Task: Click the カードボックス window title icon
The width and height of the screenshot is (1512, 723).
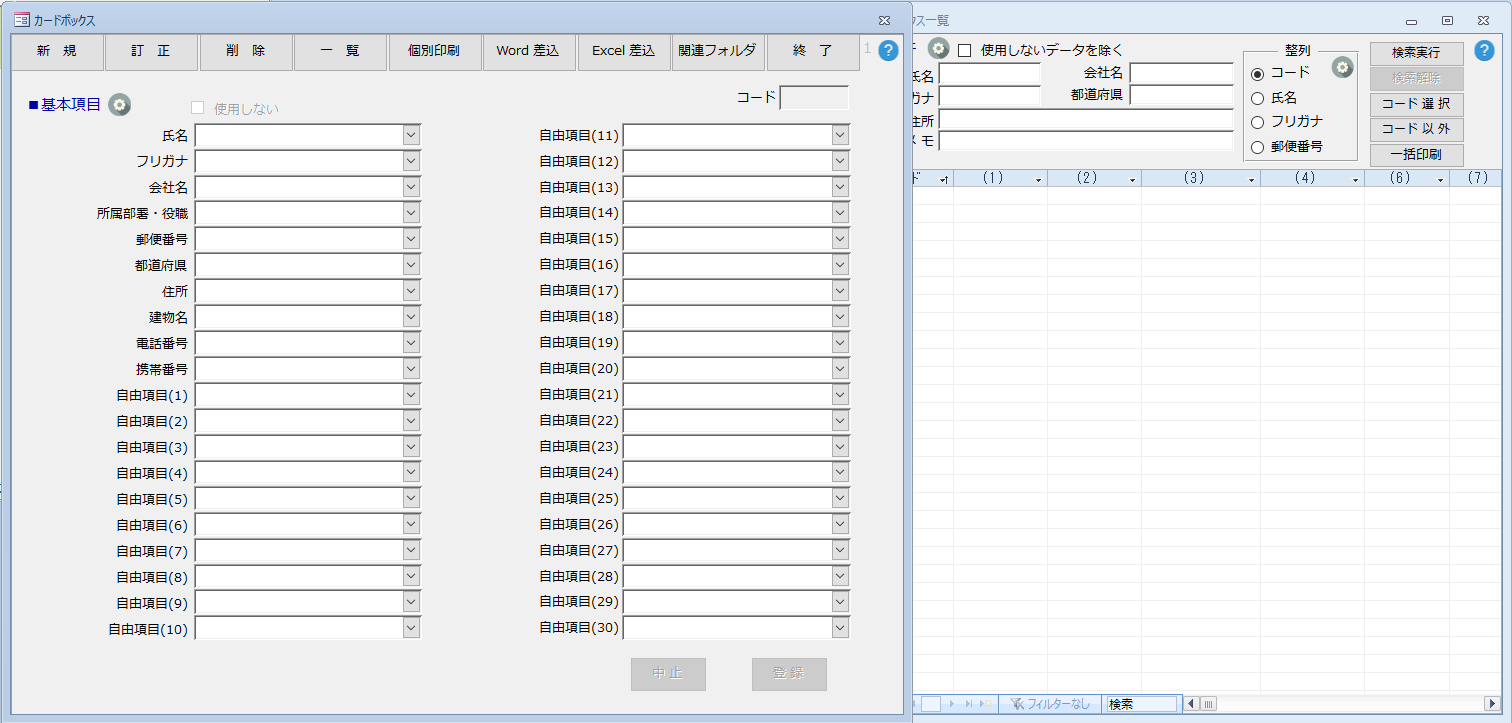Action: tap(21, 20)
